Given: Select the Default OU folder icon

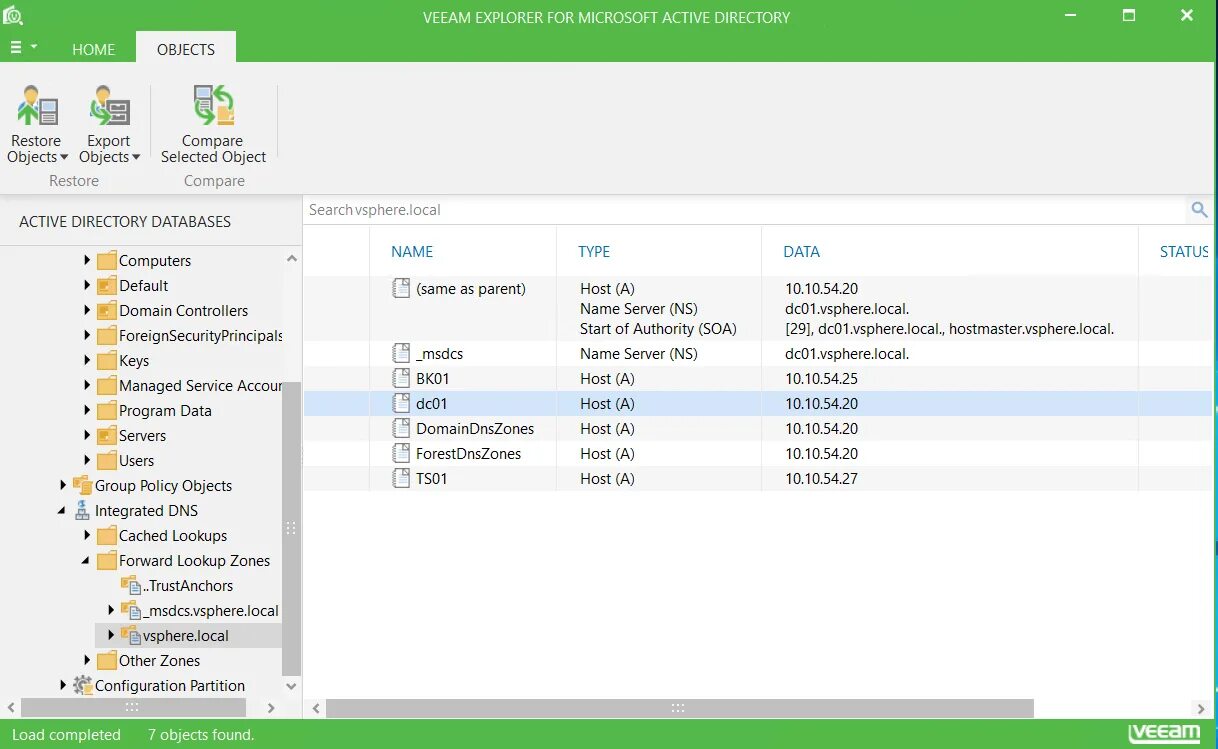Looking at the screenshot, I should [x=106, y=286].
